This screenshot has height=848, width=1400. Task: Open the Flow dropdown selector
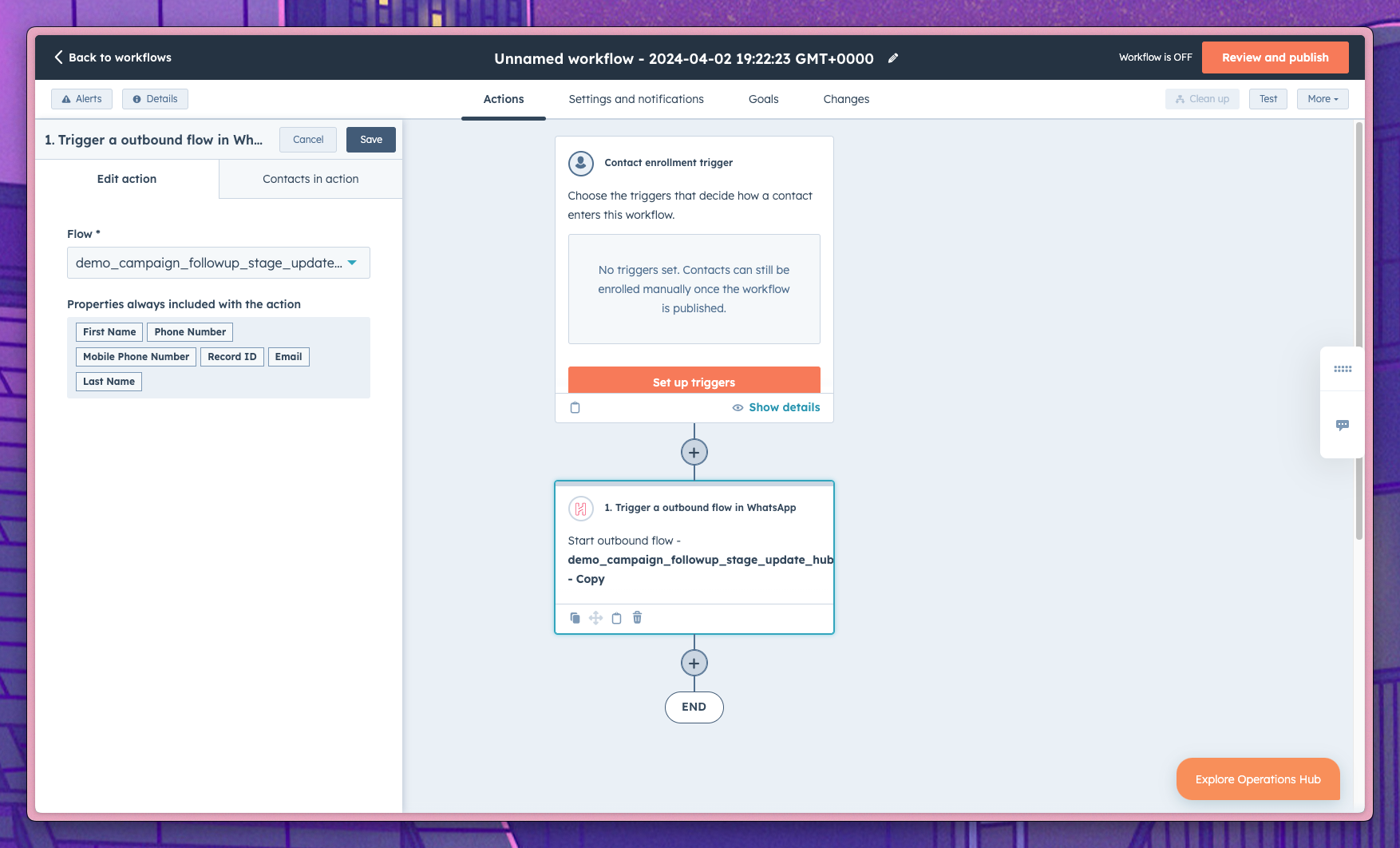point(218,263)
